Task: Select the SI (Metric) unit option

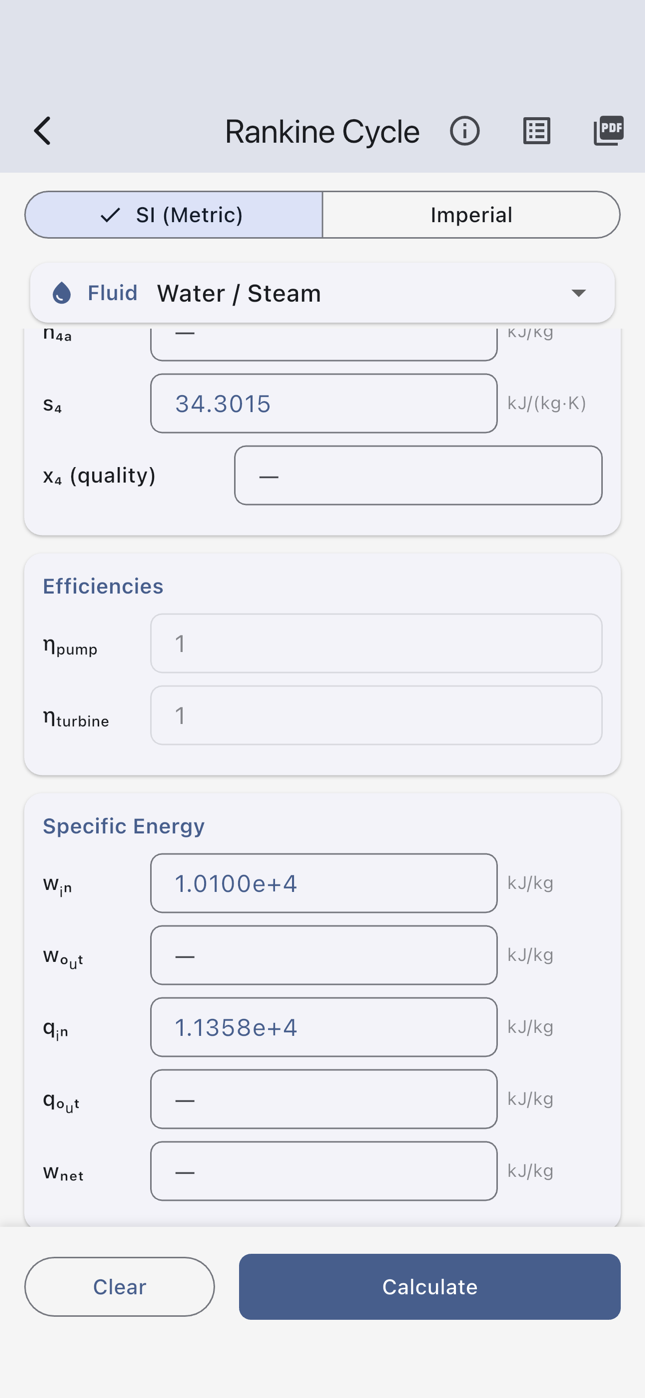Action: coord(172,214)
